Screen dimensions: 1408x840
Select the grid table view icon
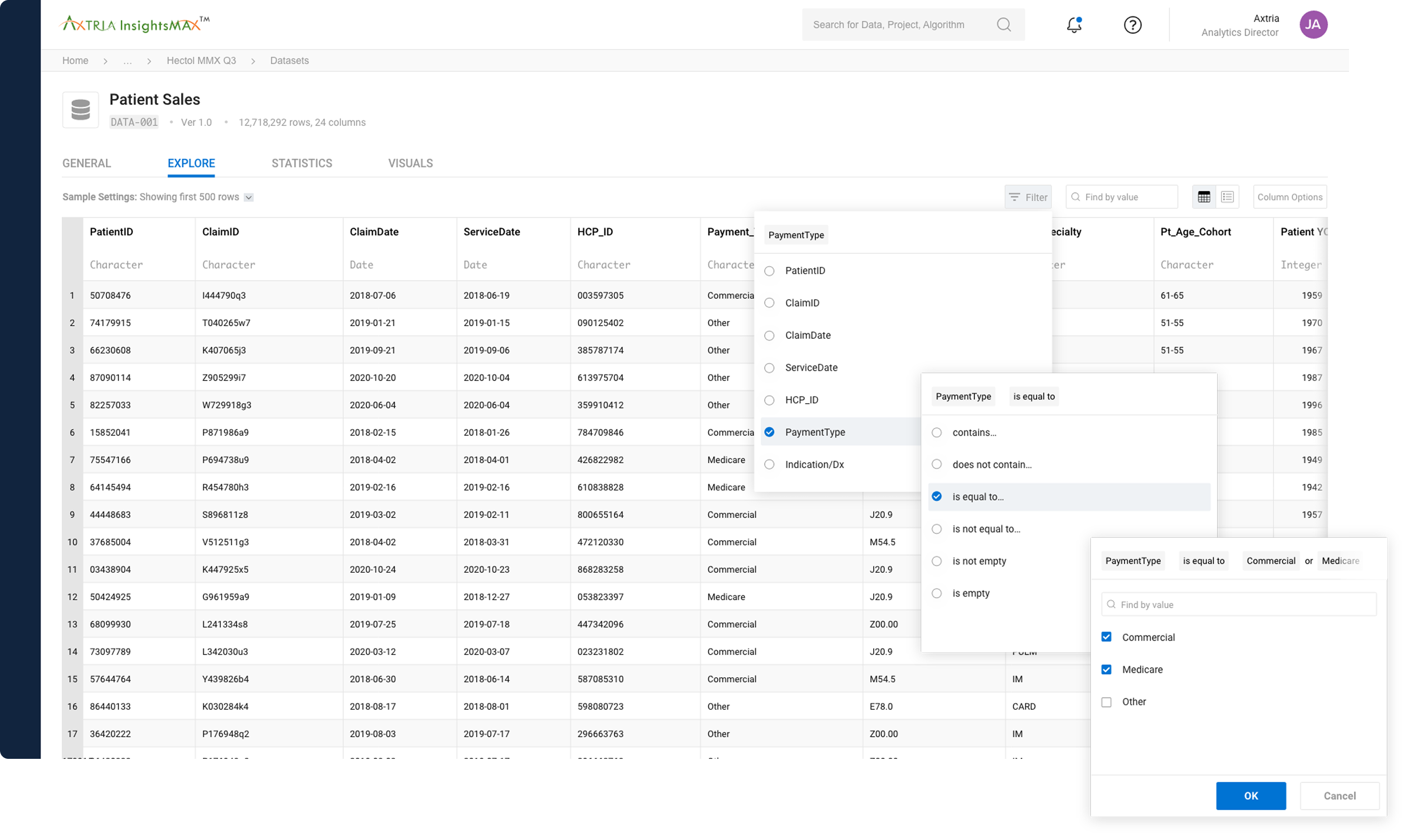coord(1204,197)
